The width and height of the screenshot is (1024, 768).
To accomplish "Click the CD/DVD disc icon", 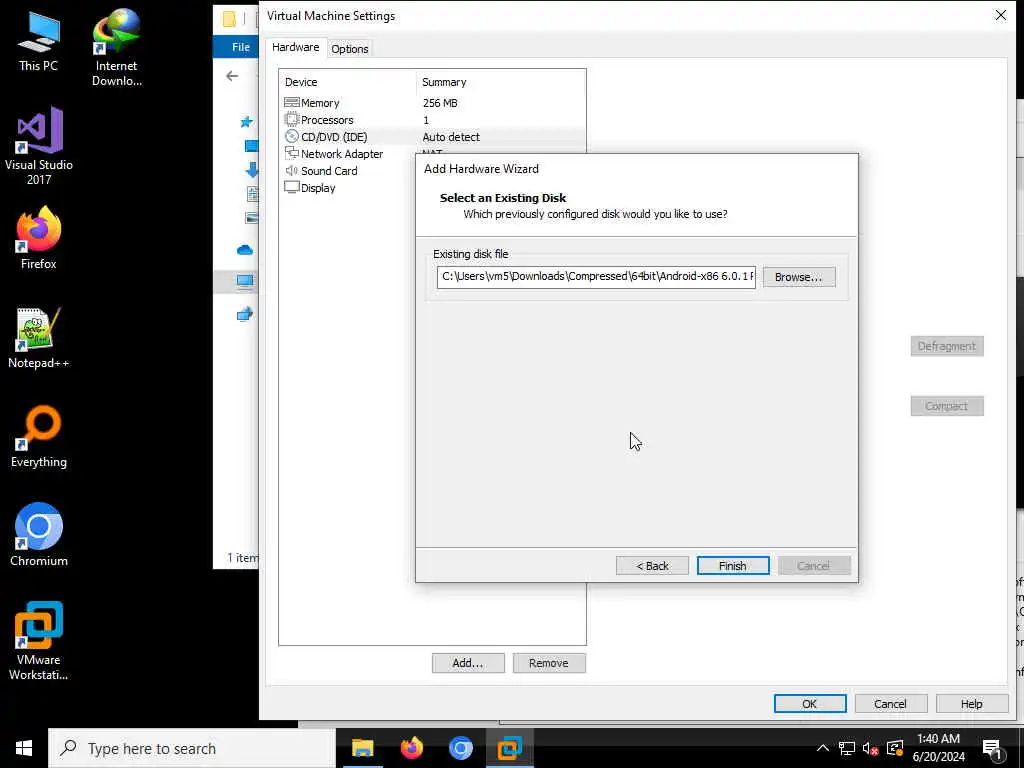I will 291,136.
